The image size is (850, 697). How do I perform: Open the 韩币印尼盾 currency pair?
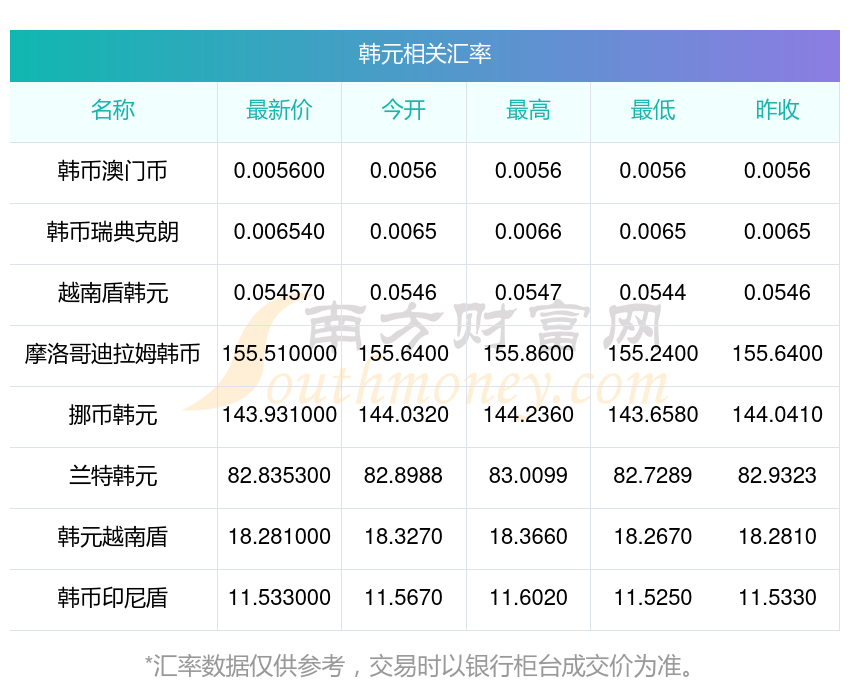point(113,598)
